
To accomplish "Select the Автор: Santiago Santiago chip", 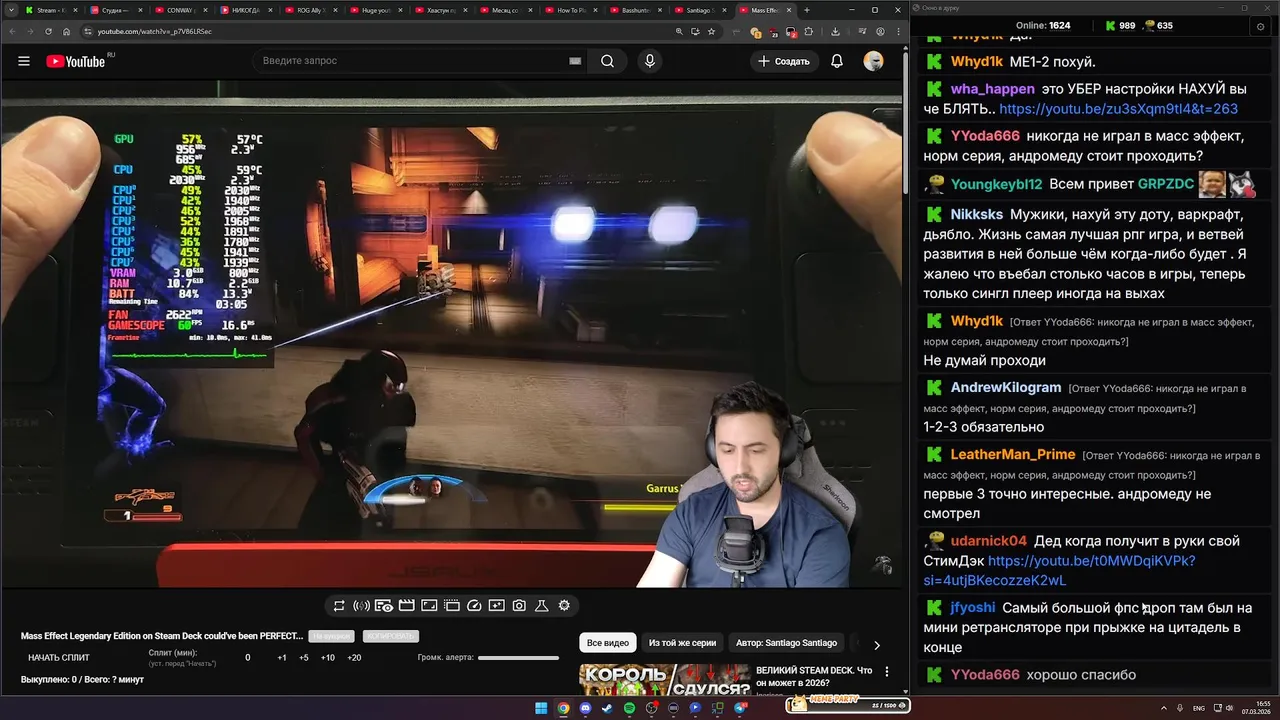I will coord(786,643).
